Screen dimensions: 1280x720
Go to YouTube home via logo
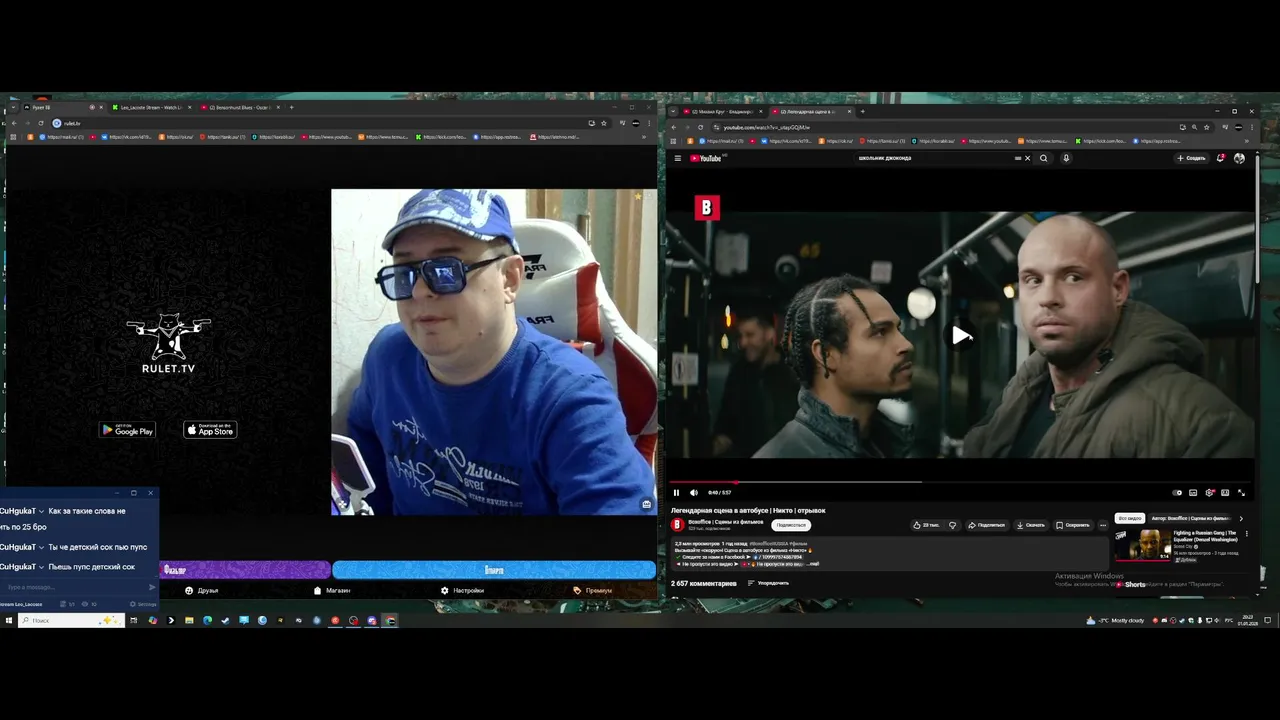(707, 158)
